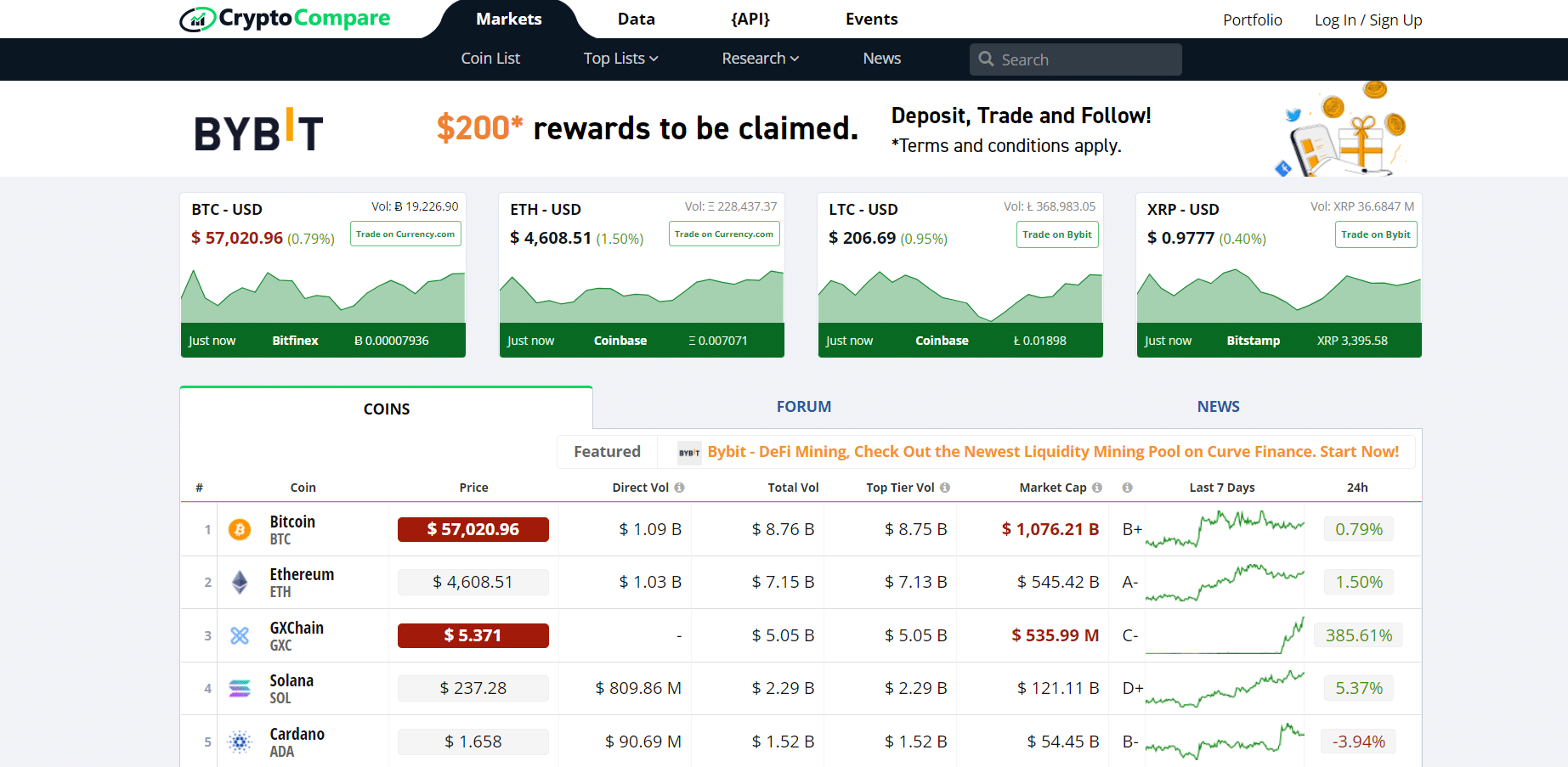
Task: Click the Bybit logo in banner
Action: [258, 131]
